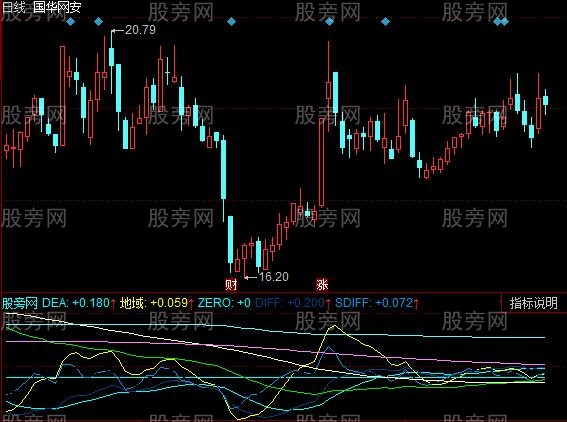The image size is (567, 422).
Task: Open the 指标说明 indicator description
Action: coord(533,303)
